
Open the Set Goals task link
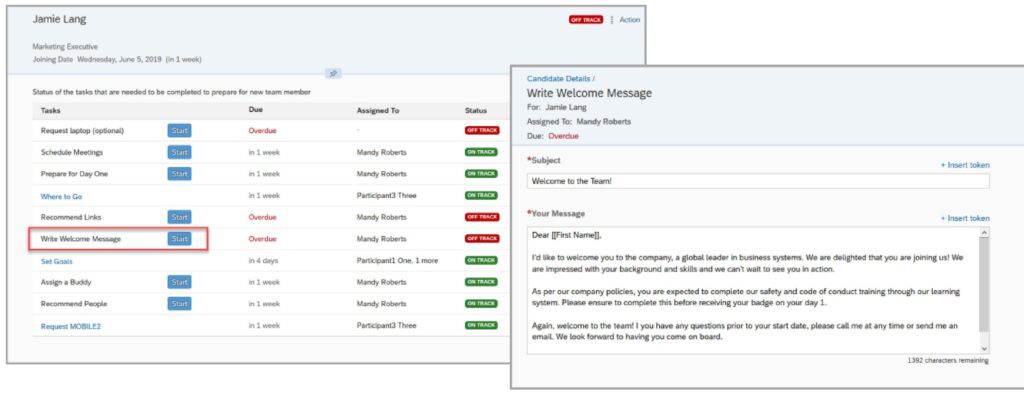[57, 261]
